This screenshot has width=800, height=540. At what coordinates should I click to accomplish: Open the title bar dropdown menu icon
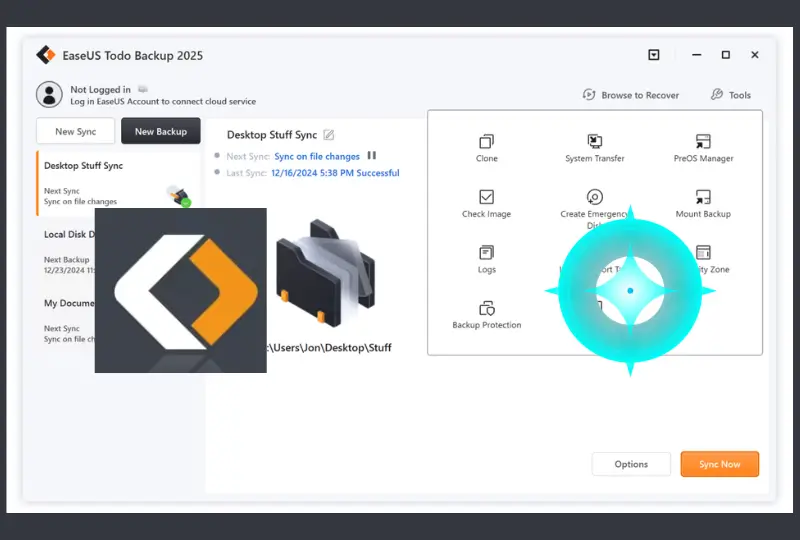[654, 55]
